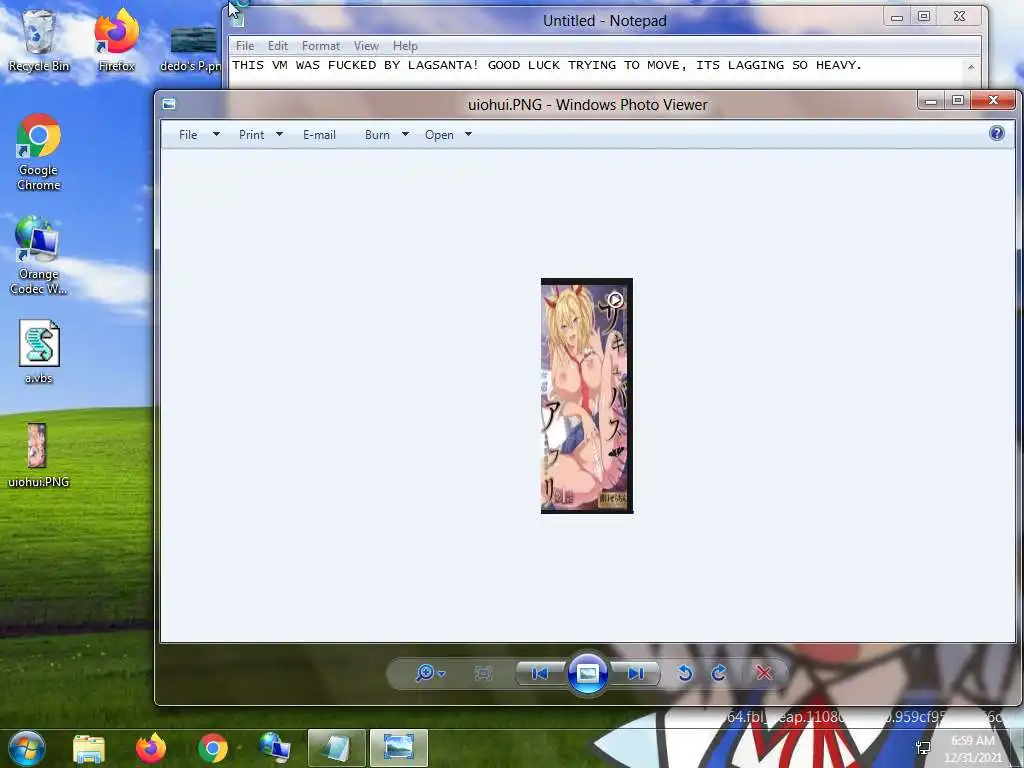The height and width of the screenshot is (768, 1024).
Task: Open the Notepad Edit menu
Action: coord(278,46)
